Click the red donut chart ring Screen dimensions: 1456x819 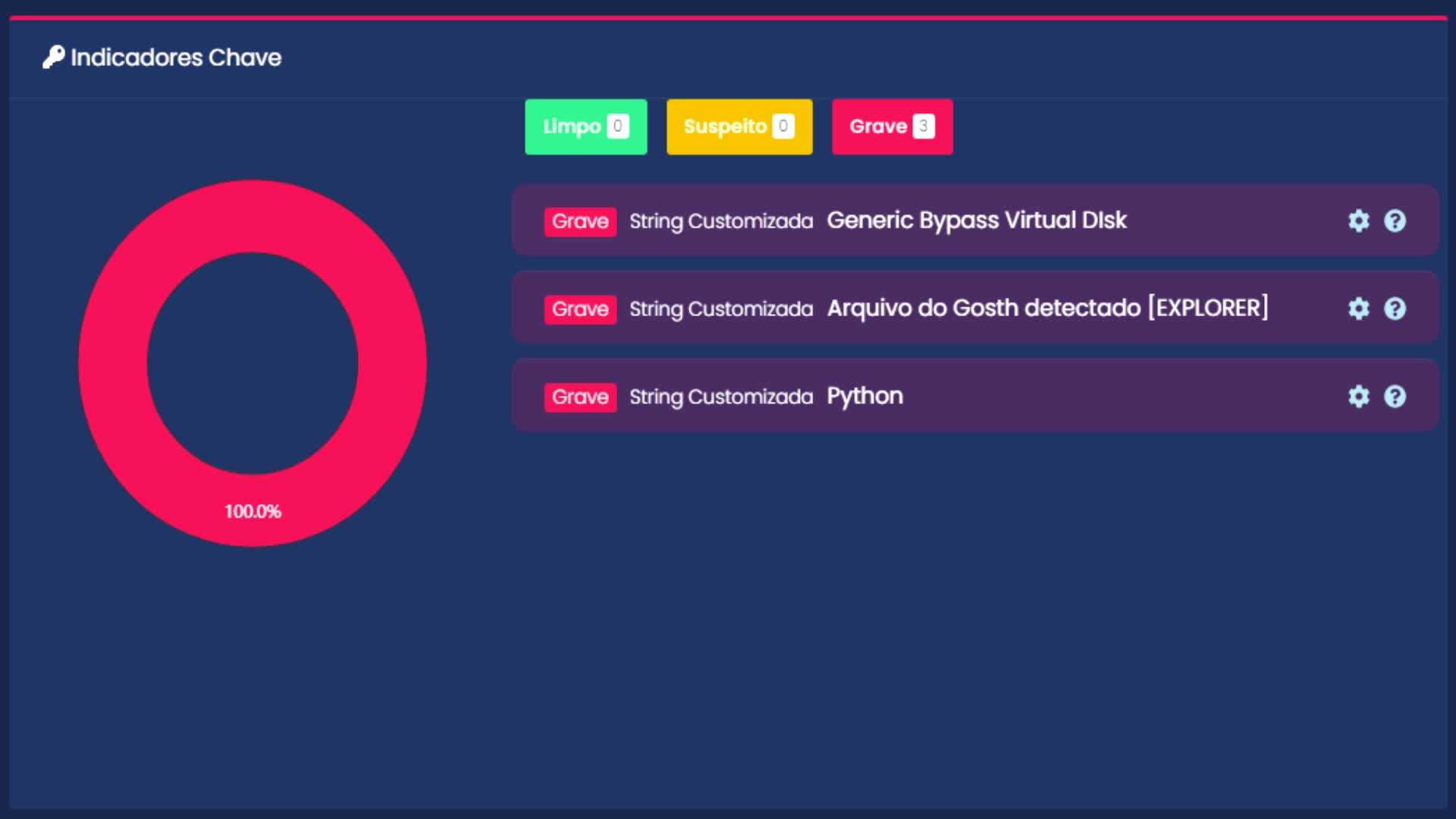click(114, 364)
